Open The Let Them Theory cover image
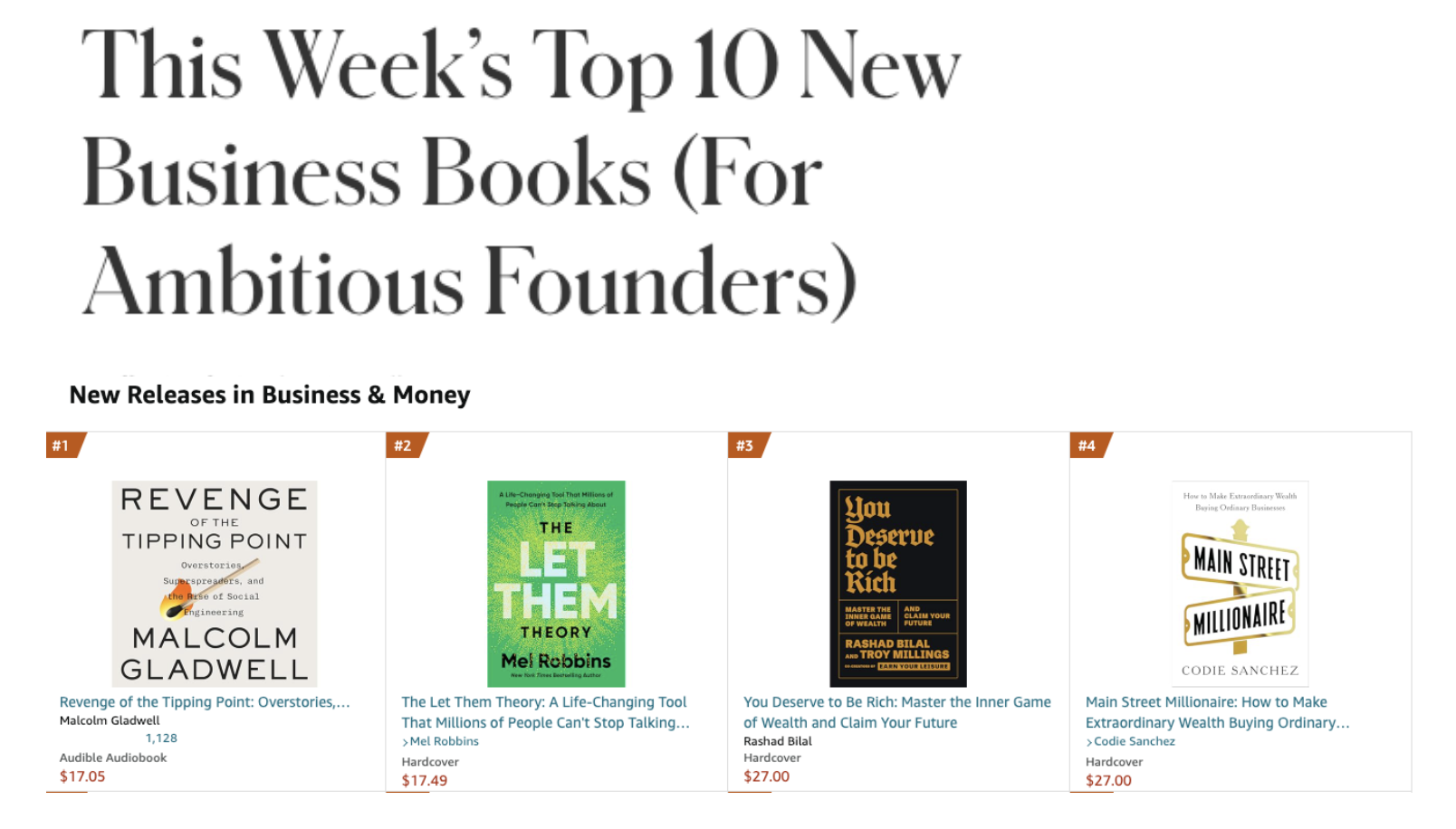This screenshot has width=1456, height=829. point(556,584)
